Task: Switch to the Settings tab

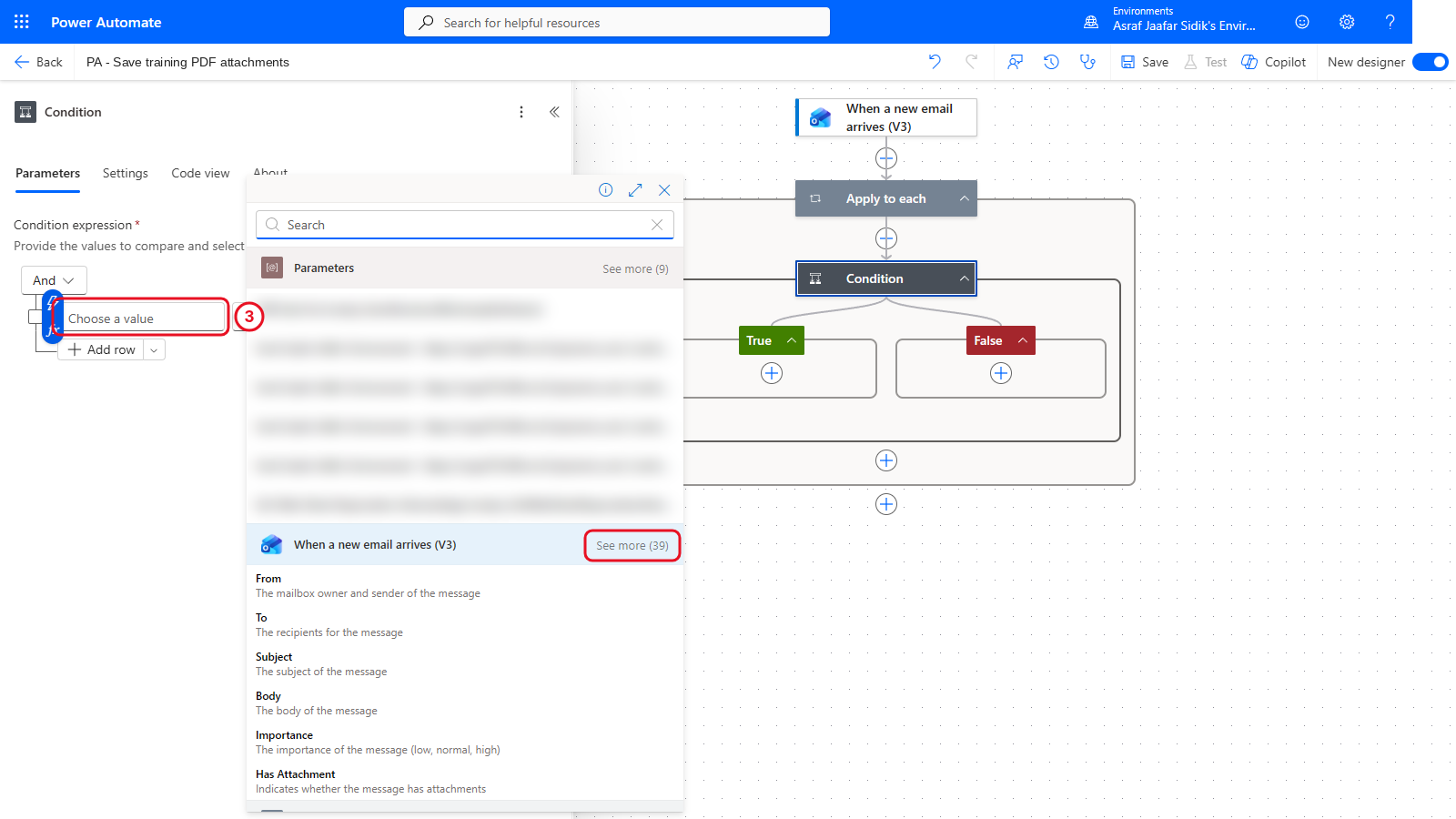Action: (x=125, y=173)
